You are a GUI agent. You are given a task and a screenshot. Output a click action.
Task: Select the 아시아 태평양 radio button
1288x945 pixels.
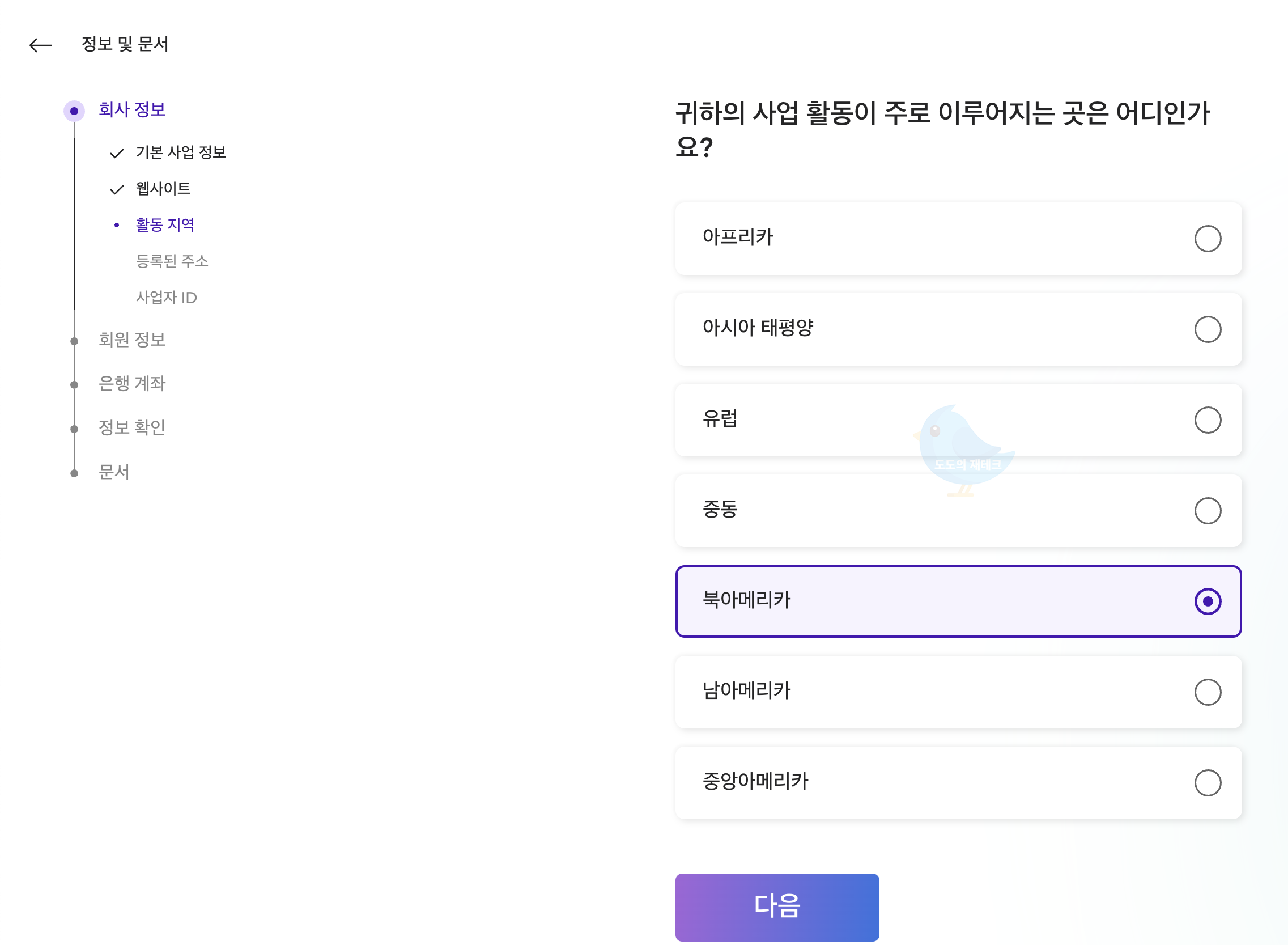click(x=1208, y=329)
